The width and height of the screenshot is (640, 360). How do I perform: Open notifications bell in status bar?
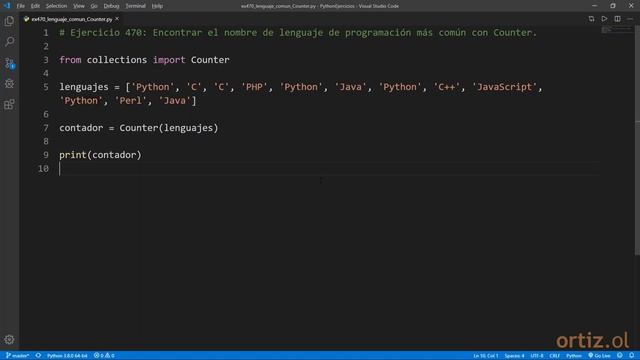(631, 356)
